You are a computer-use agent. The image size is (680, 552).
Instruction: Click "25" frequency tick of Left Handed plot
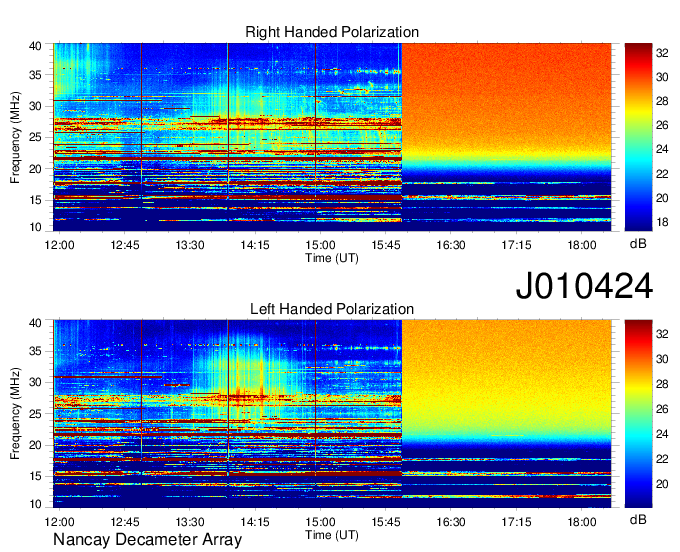(36, 414)
